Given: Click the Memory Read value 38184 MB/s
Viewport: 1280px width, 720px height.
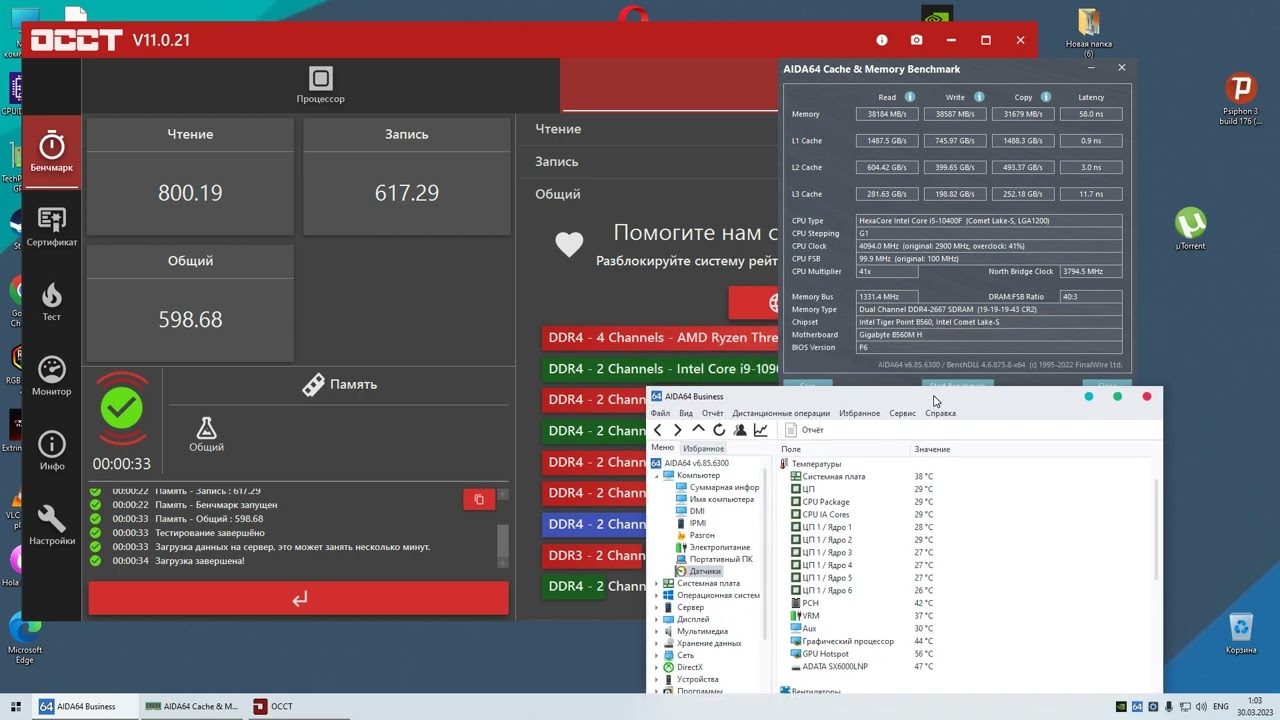Looking at the screenshot, I should pos(886,114).
